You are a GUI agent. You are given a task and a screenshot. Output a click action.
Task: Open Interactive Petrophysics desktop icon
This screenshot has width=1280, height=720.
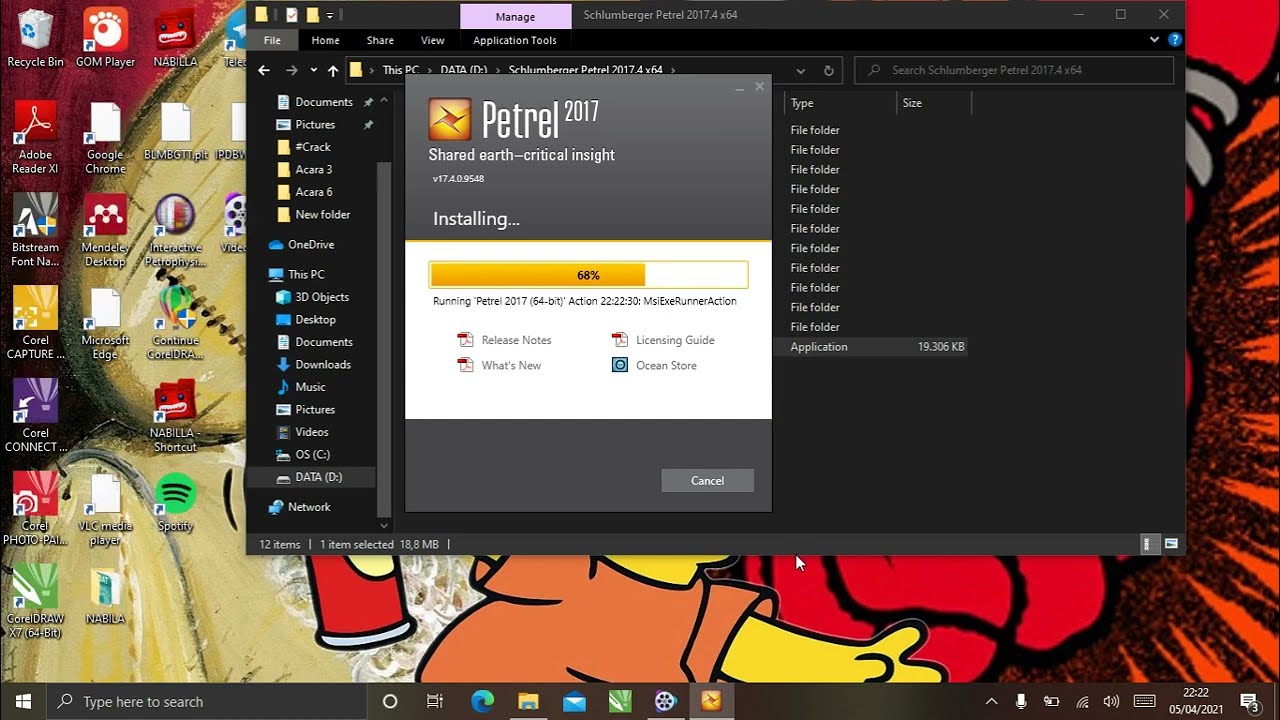point(175,231)
